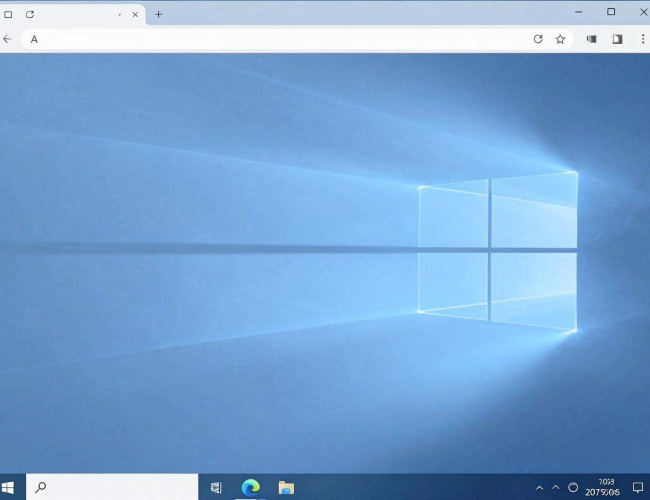This screenshot has height=500, width=650.
Task: Click the second chevron in system tray
Action: click(555, 488)
